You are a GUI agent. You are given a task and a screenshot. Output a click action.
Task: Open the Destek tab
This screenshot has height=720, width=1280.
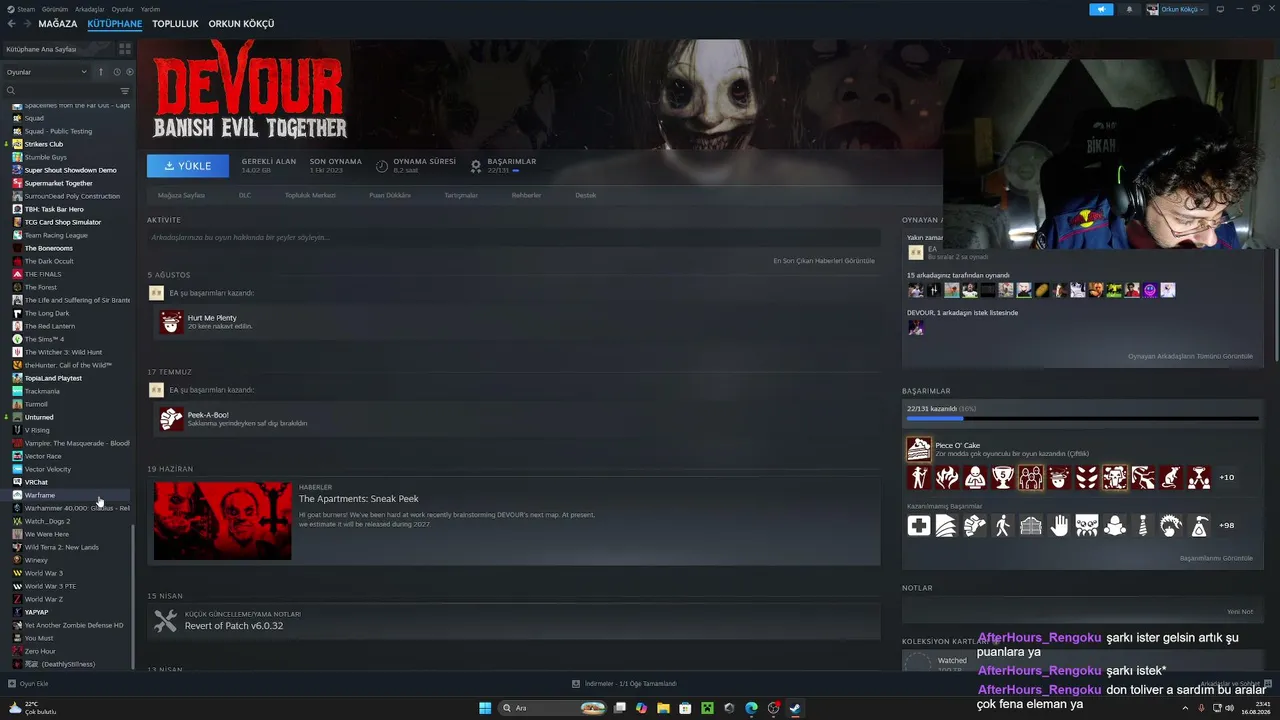click(586, 195)
